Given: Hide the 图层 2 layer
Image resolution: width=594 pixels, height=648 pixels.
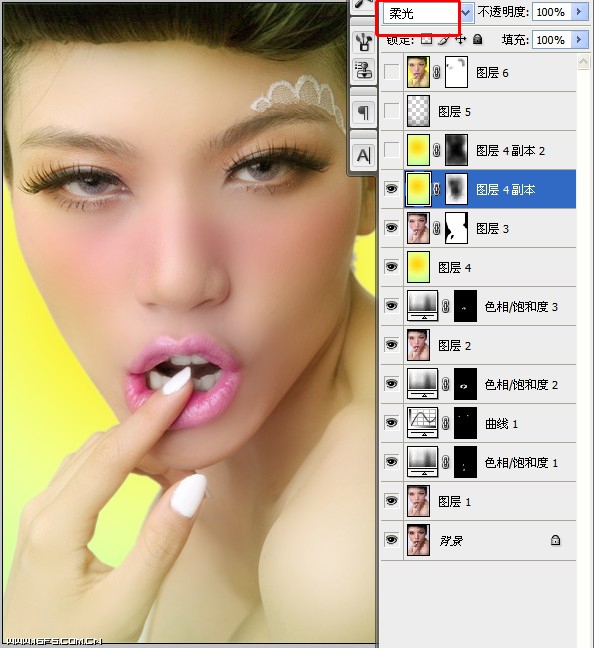Looking at the screenshot, I should point(391,345).
